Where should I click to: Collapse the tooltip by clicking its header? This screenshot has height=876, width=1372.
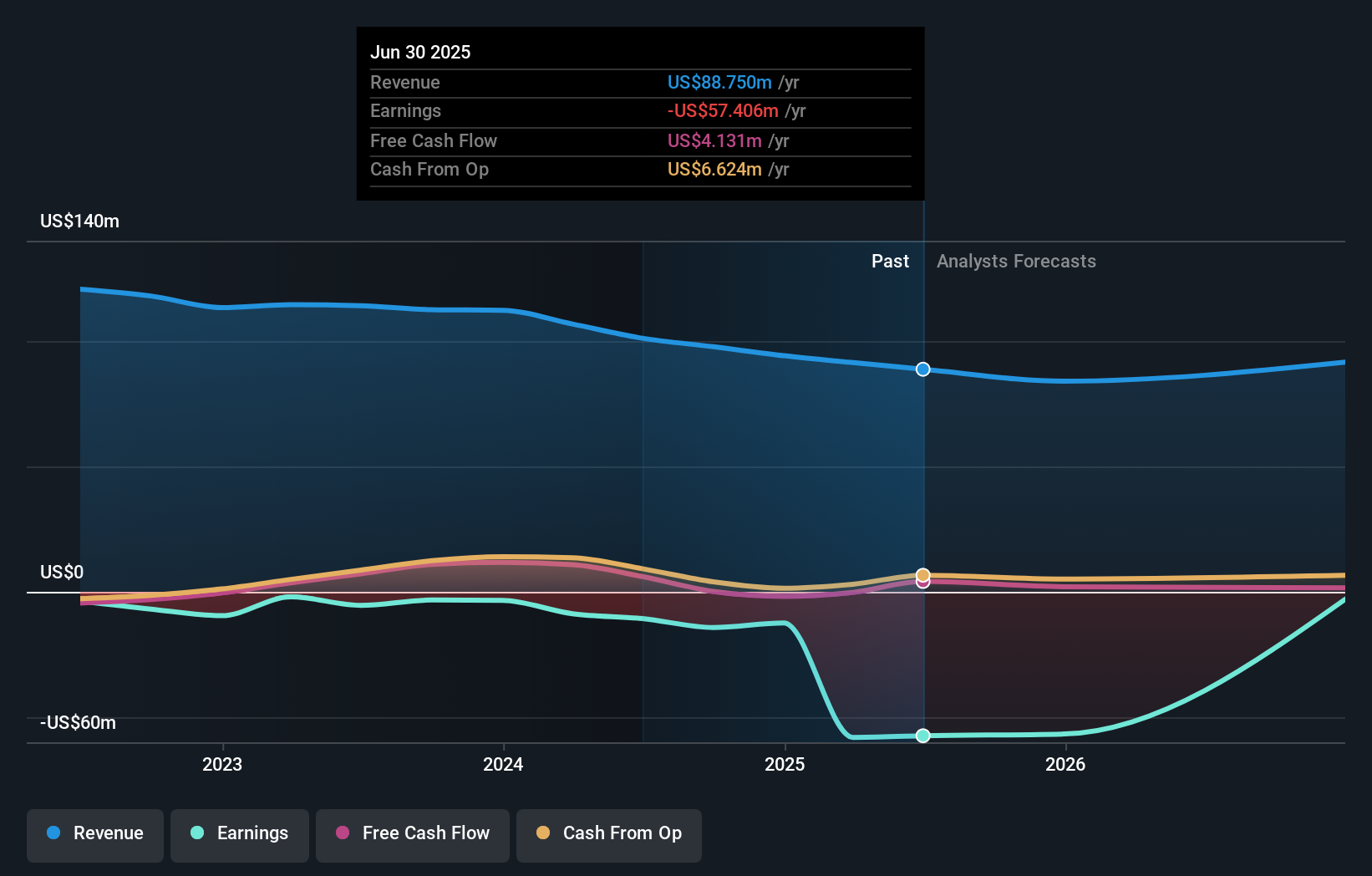(x=420, y=52)
